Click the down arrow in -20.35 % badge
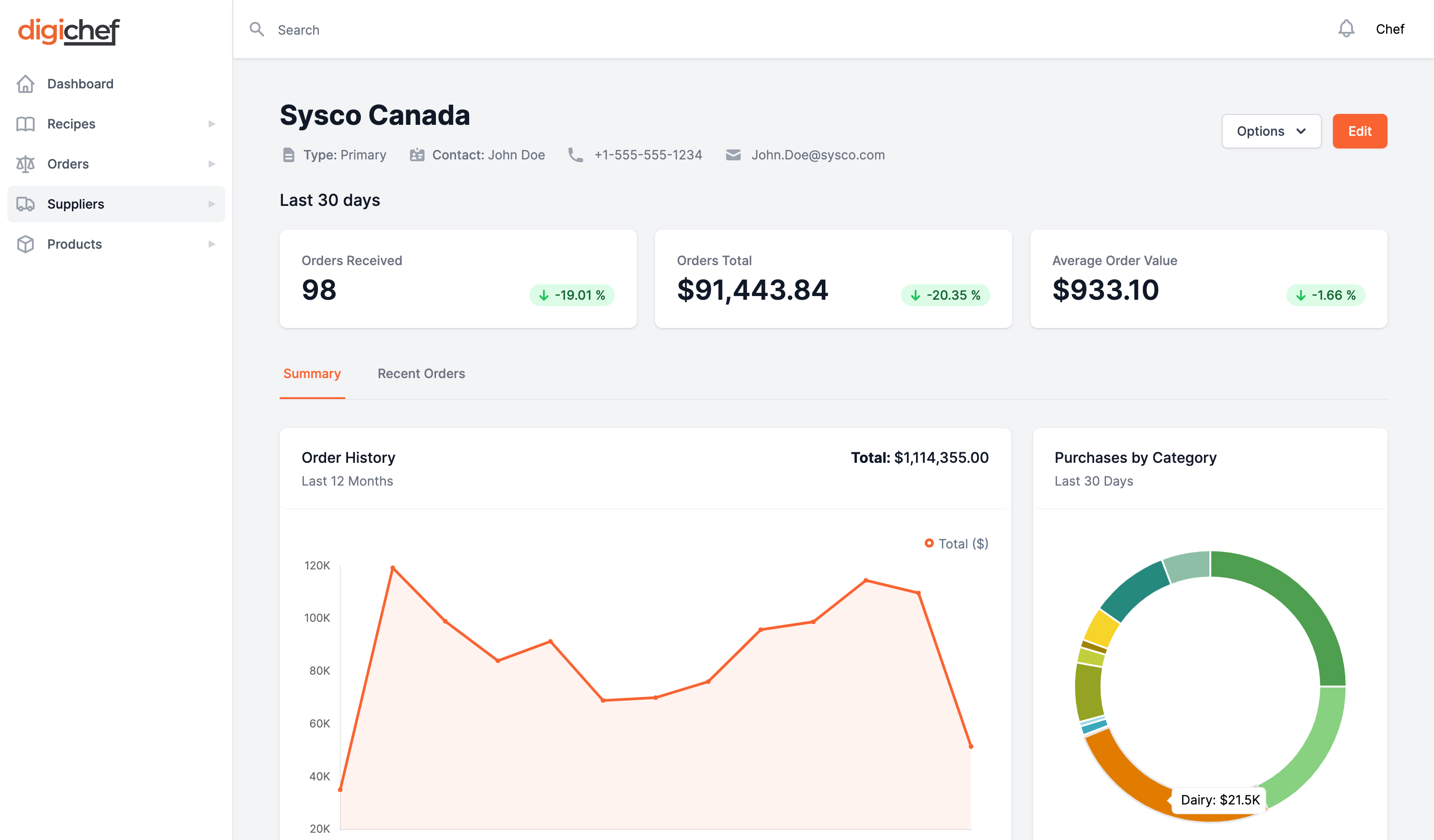This screenshot has height=840, width=1434. coord(916,295)
